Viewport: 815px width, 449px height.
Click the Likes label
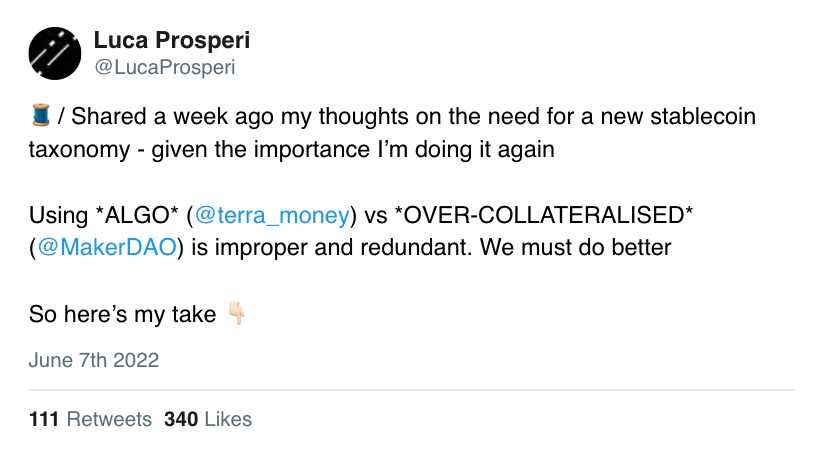point(228,419)
